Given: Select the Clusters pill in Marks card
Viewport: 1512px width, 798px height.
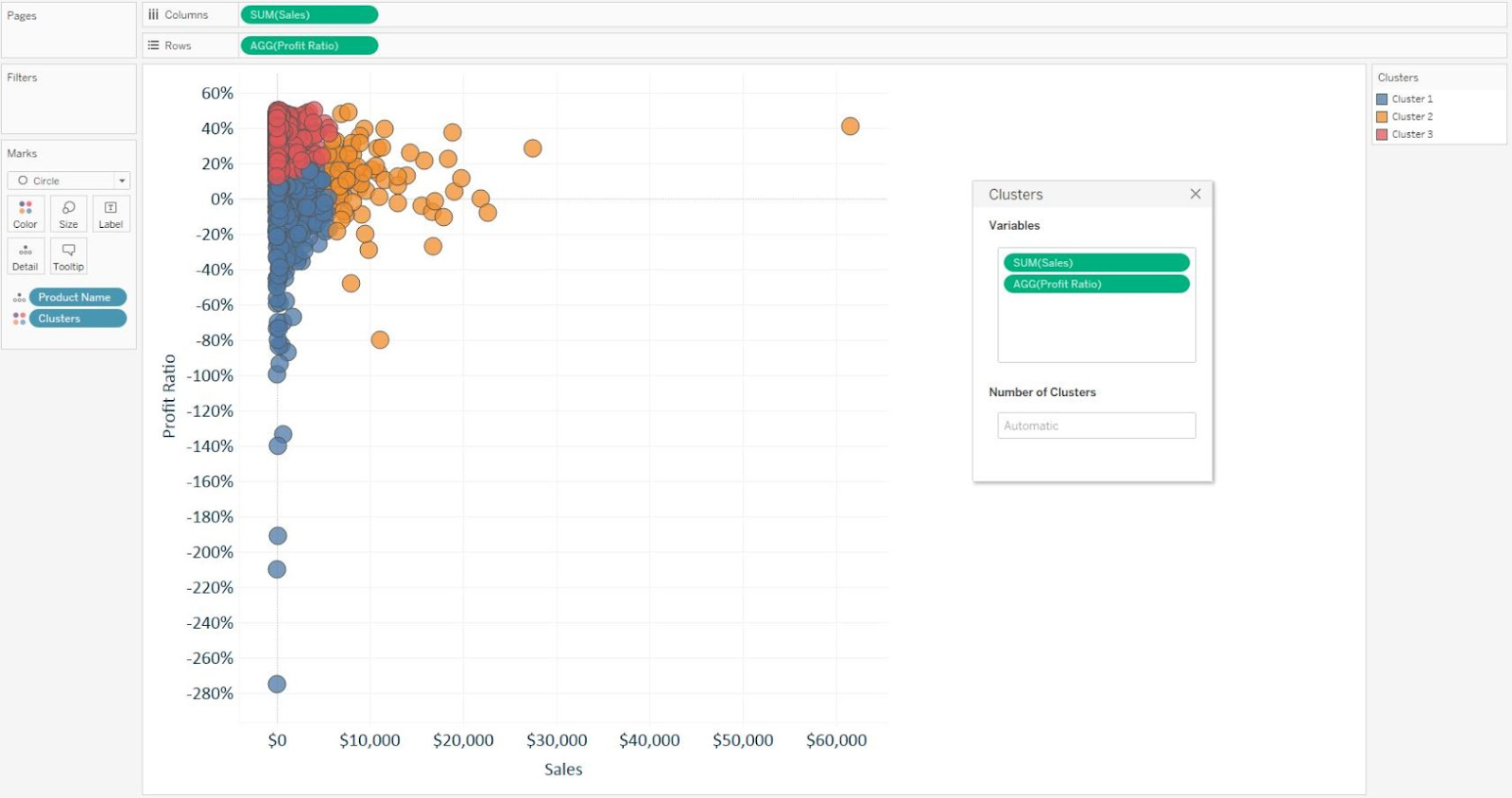Looking at the screenshot, I should (x=77, y=319).
